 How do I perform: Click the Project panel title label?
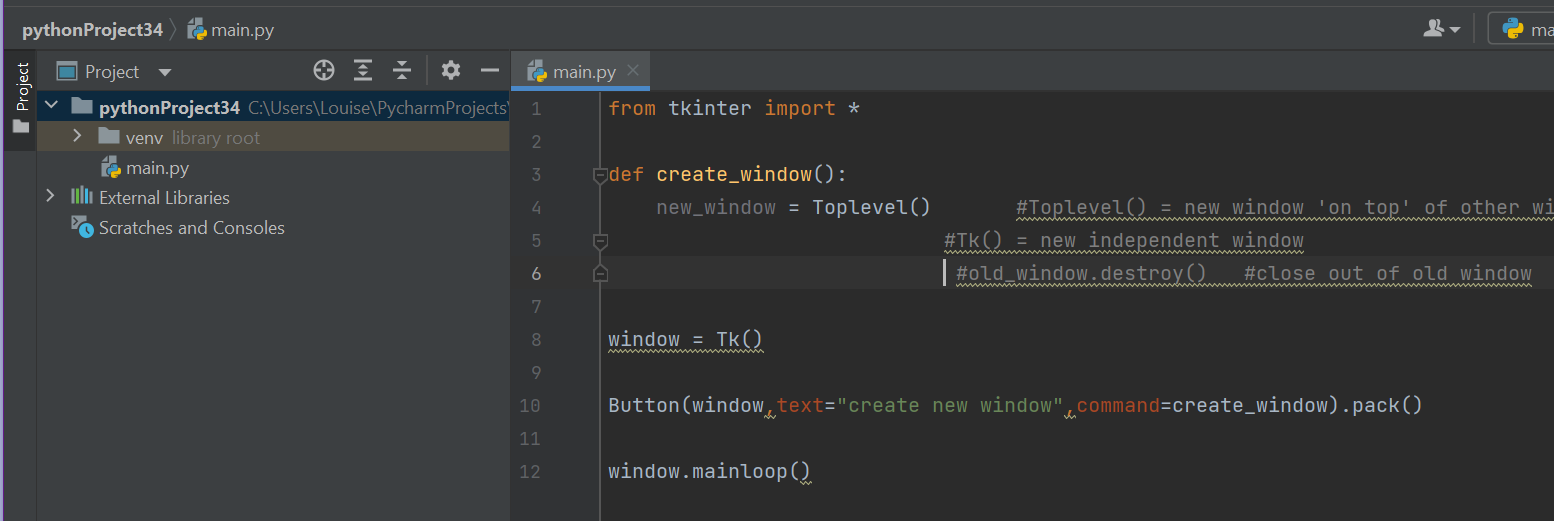click(x=112, y=72)
